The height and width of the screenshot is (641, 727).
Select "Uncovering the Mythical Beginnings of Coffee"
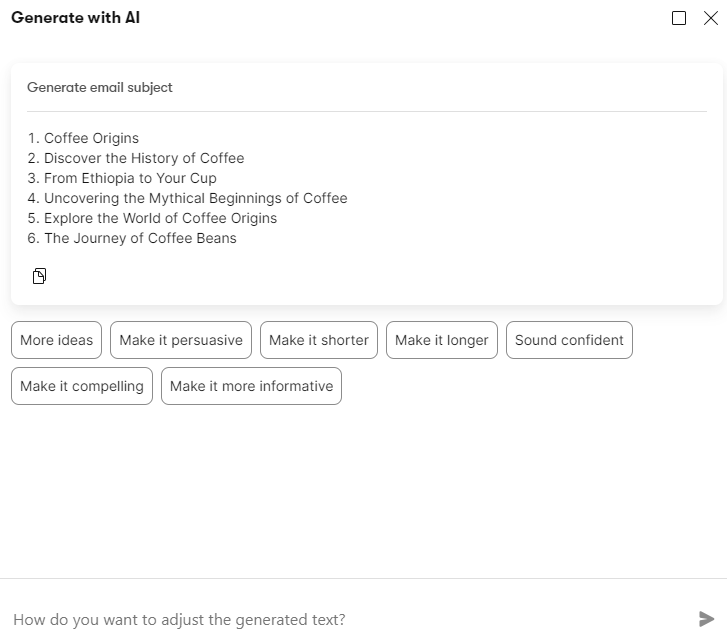(x=187, y=198)
